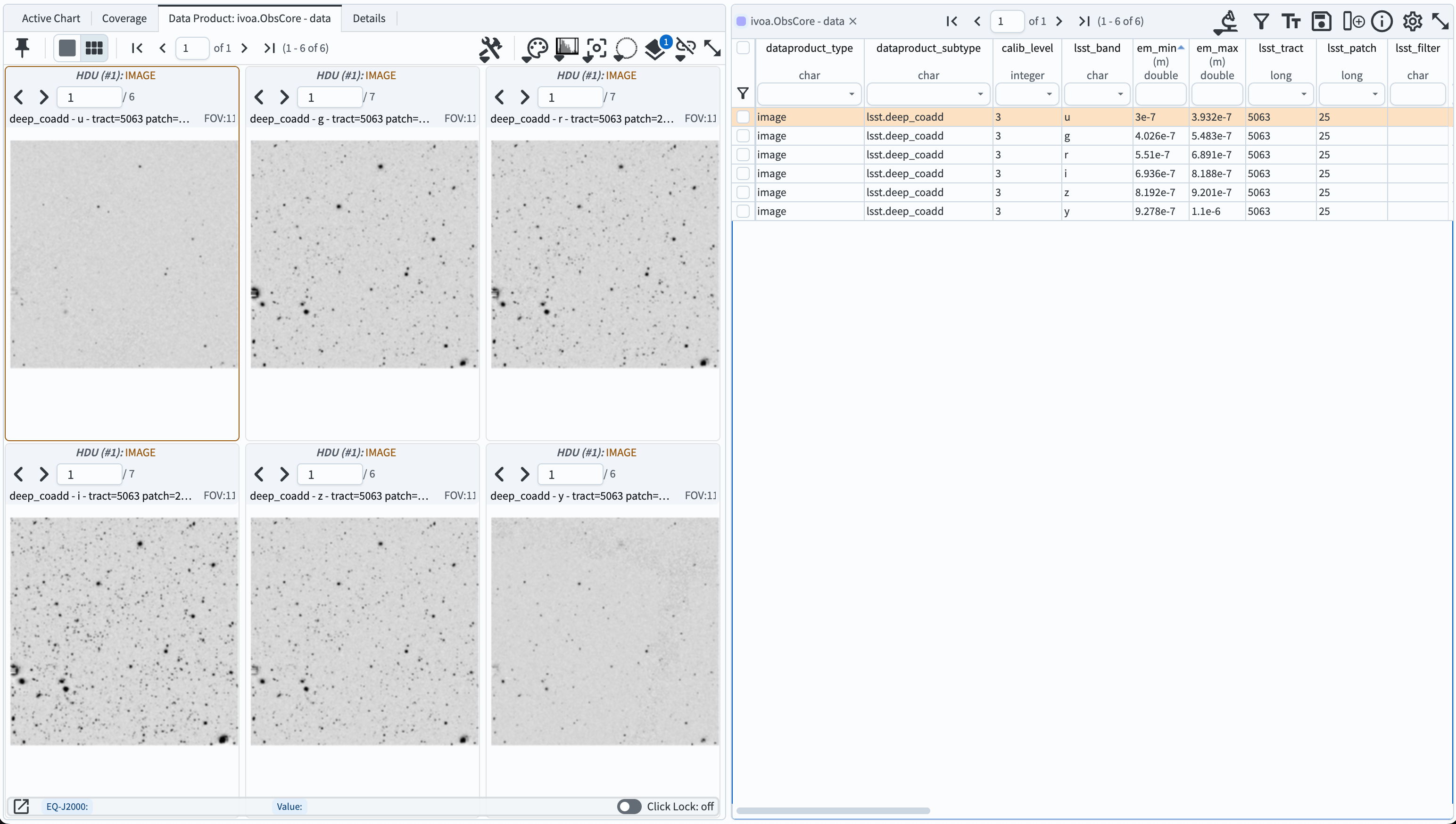The height and width of the screenshot is (824, 1456).
Task: Next HDU in the u-band image
Action: pos(43,97)
